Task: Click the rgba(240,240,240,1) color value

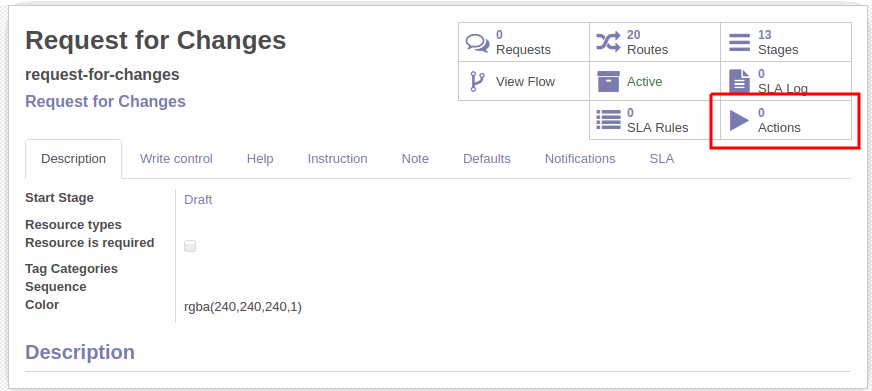Action: pyautogui.click(x=243, y=307)
